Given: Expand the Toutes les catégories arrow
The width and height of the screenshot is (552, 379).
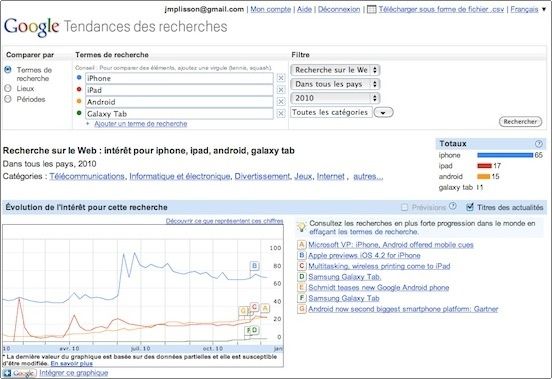Looking at the screenshot, I should 383,113.
